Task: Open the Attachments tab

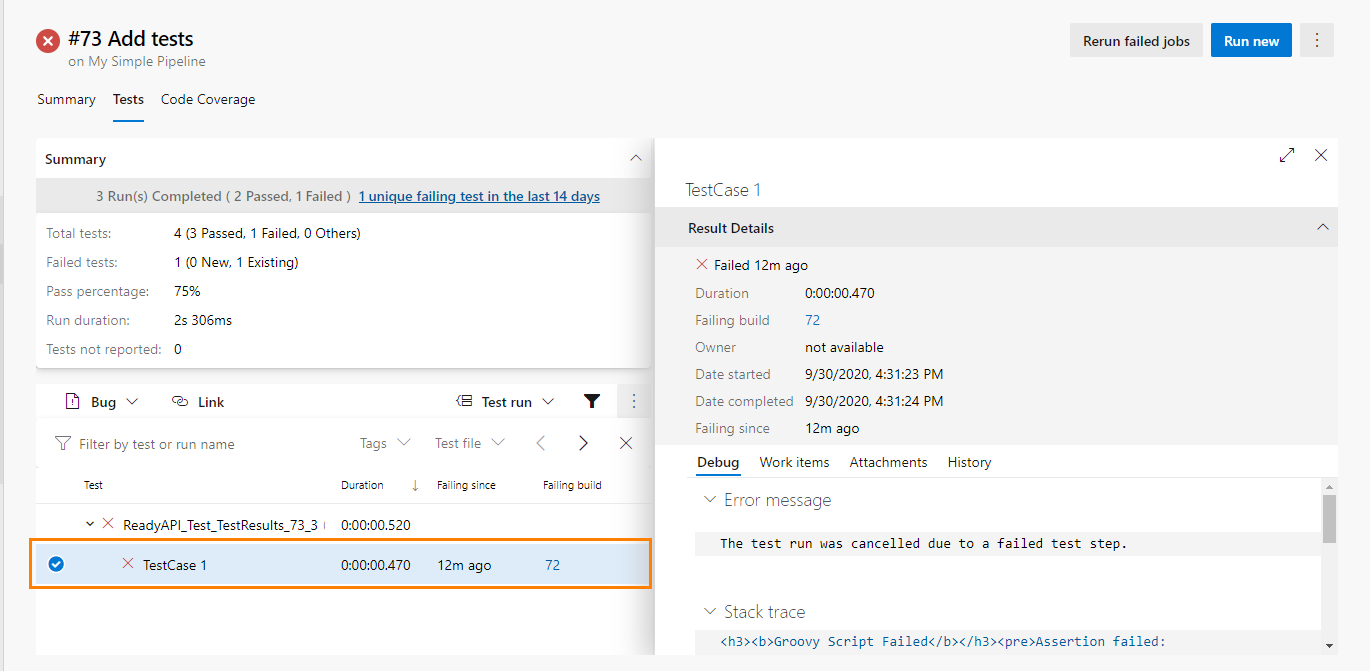Action: [x=888, y=462]
